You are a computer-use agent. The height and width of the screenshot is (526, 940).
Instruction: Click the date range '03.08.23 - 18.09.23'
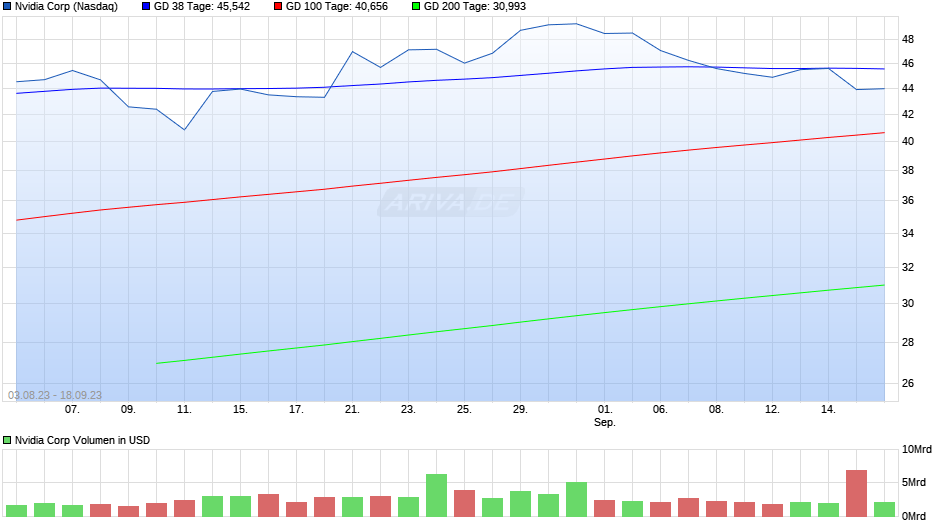point(55,395)
